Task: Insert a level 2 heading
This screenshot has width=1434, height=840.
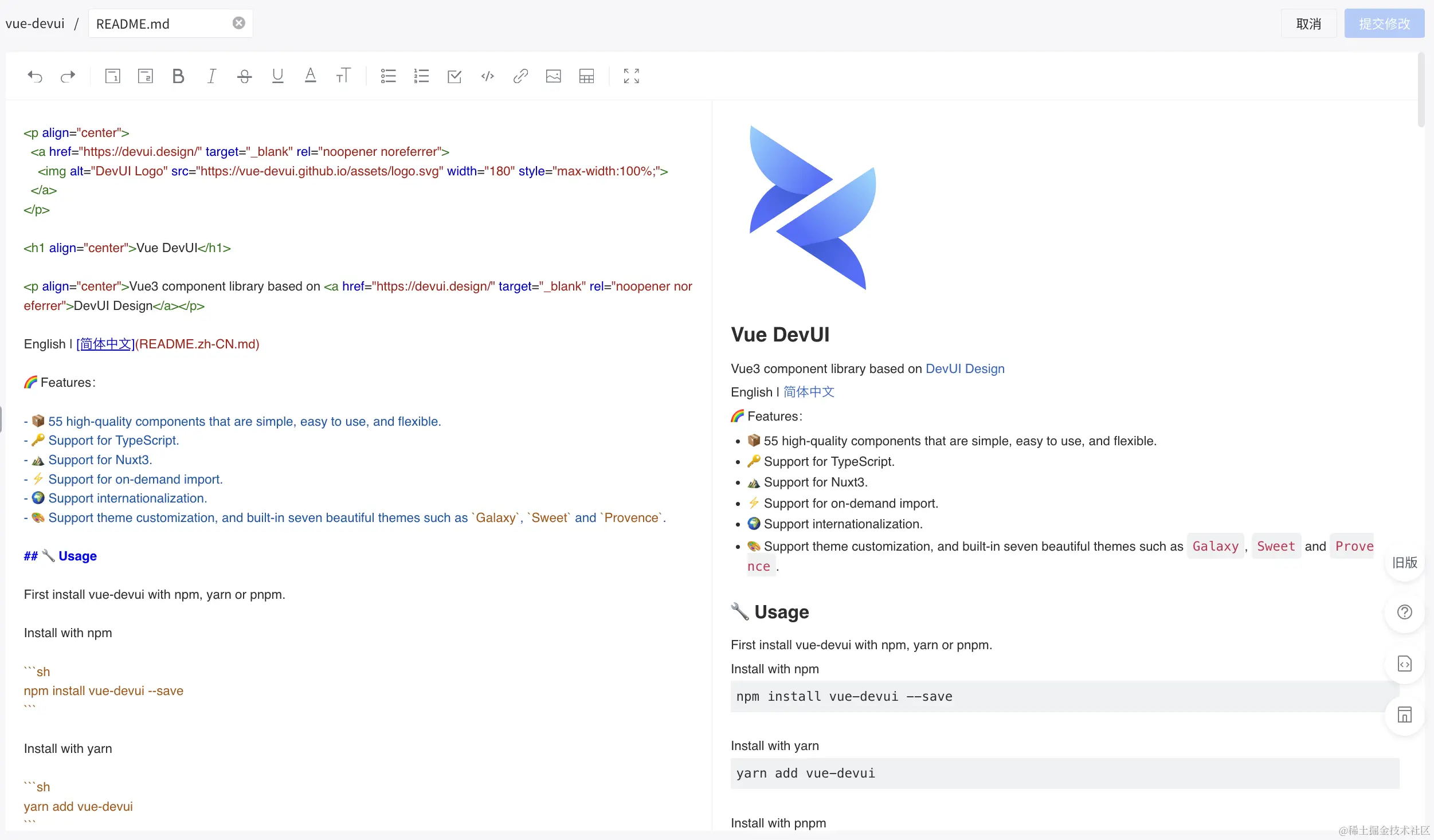Action: tap(146, 76)
